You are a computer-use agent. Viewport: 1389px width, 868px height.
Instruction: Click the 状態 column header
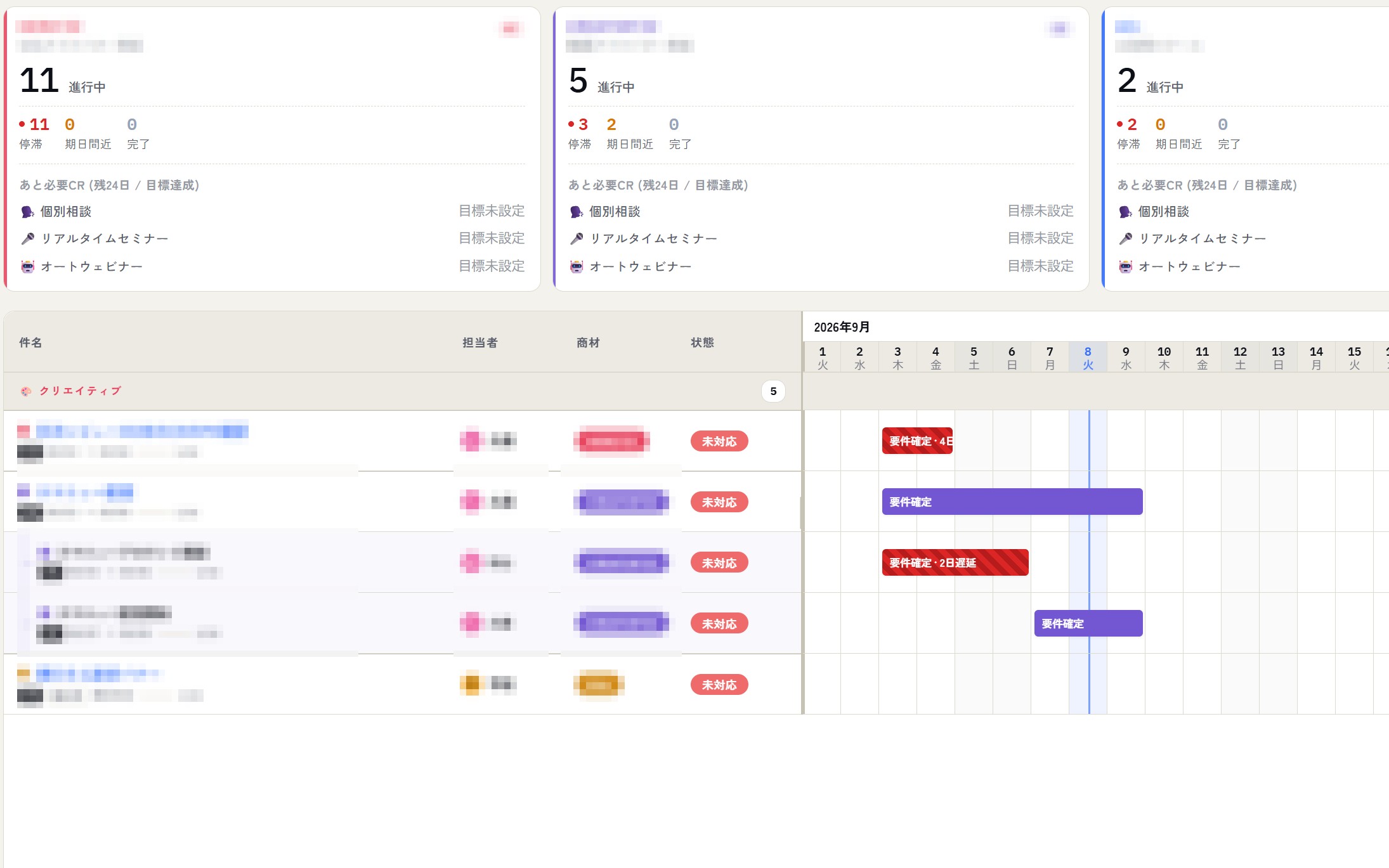pyautogui.click(x=702, y=342)
